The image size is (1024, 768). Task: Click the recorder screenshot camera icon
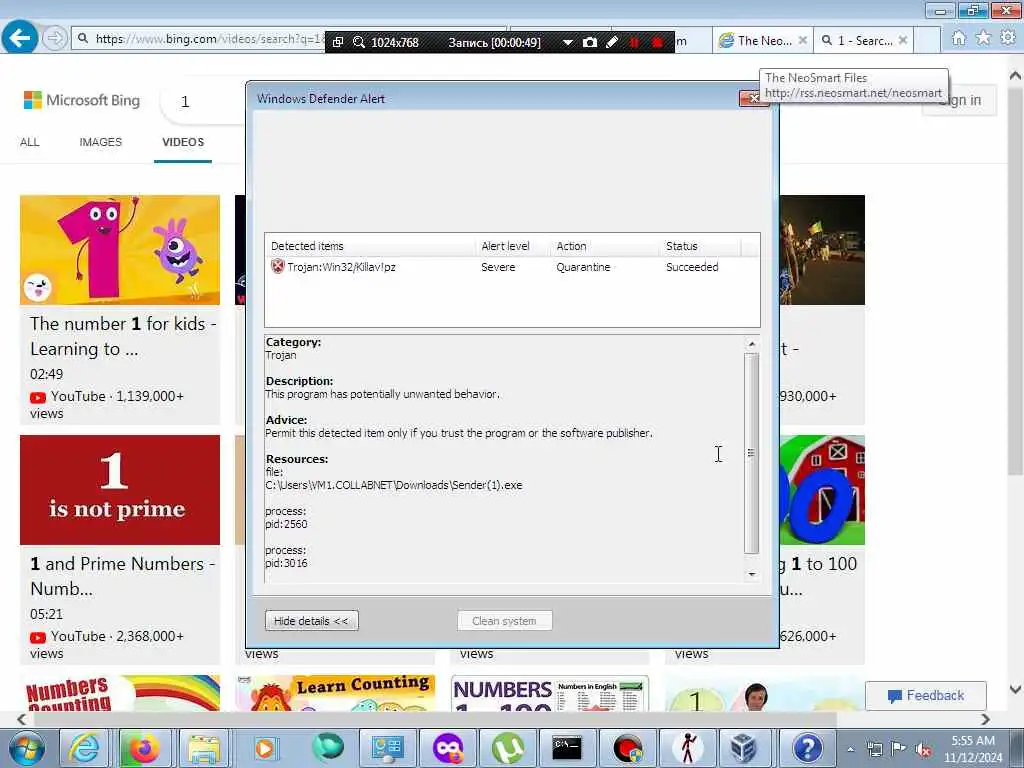(590, 42)
